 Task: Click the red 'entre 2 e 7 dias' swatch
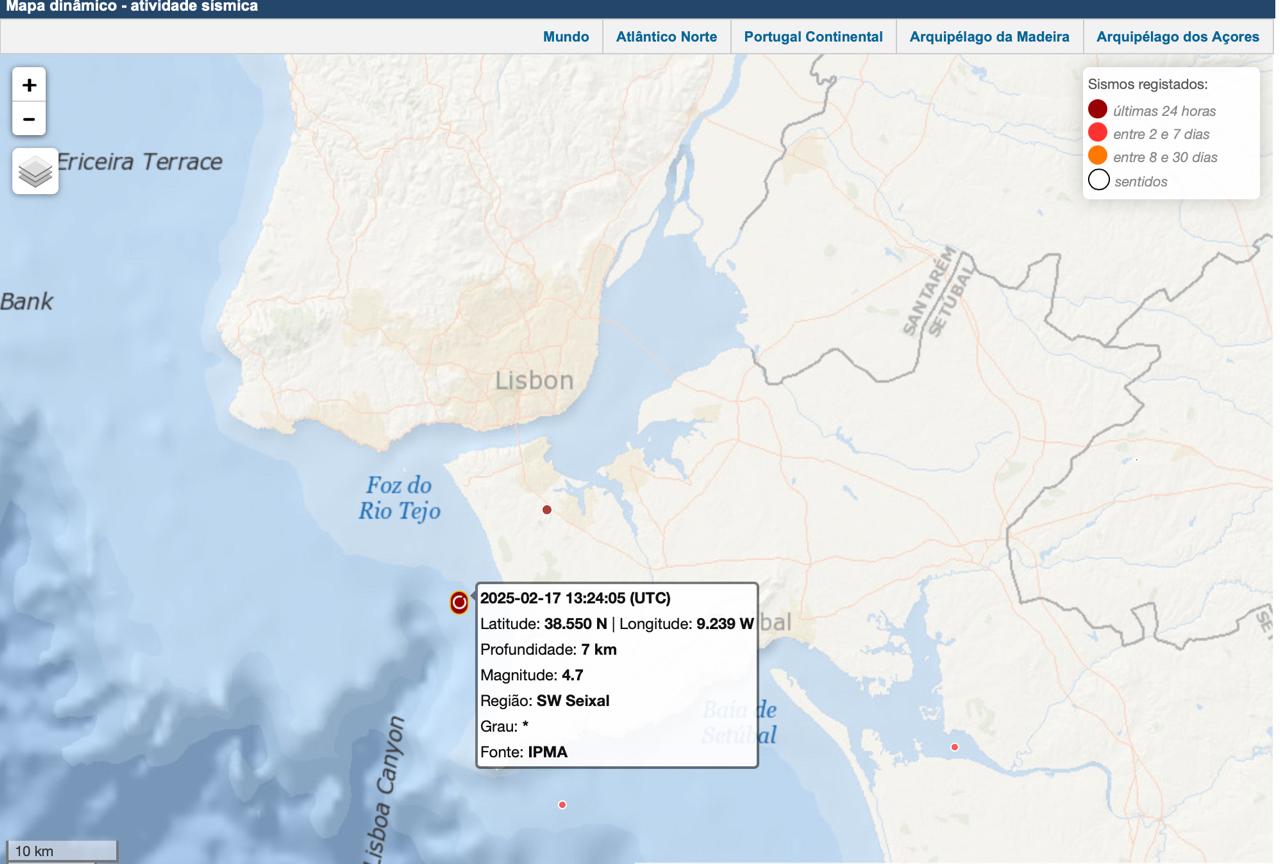tap(1098, 133)
